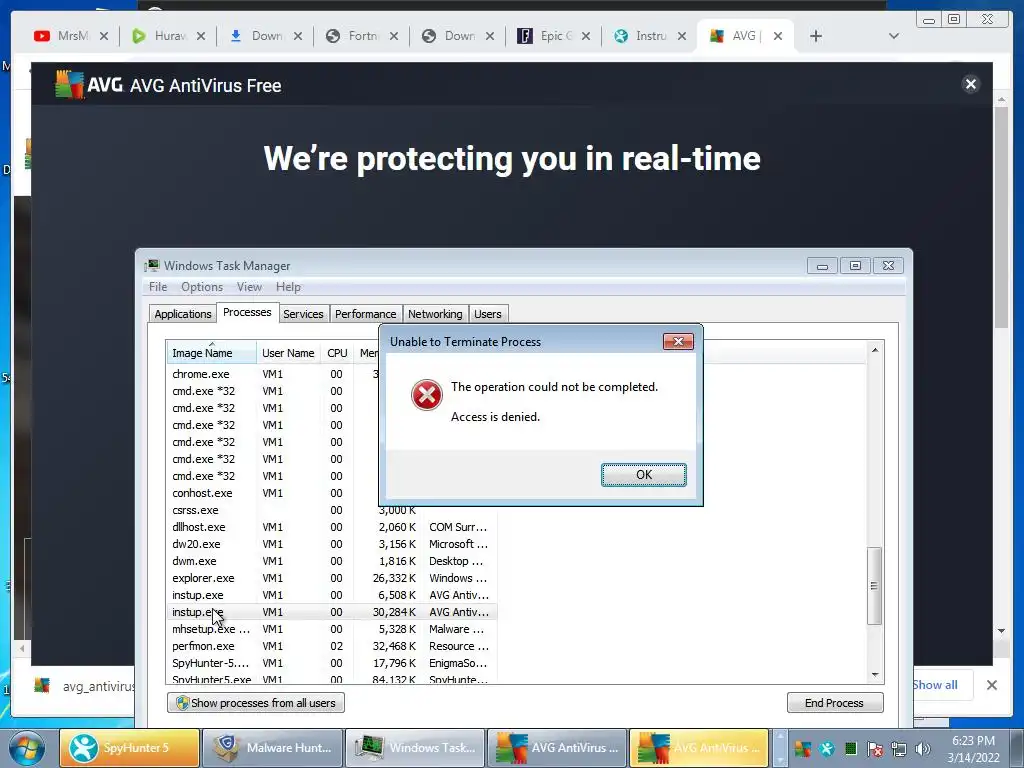Open a new browser tab with plus
The width and height of the screenshot is (1024, 768).
pos(816,36)
